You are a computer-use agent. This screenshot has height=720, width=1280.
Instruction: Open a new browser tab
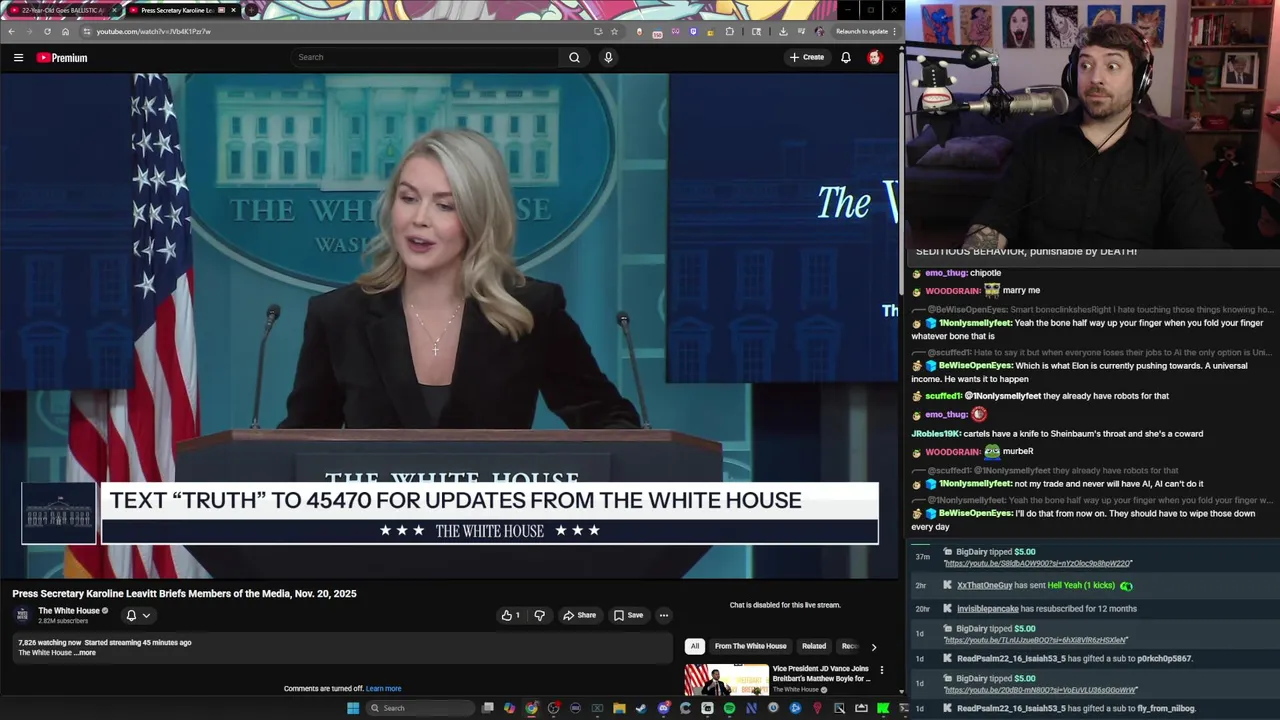click(252, 10)
